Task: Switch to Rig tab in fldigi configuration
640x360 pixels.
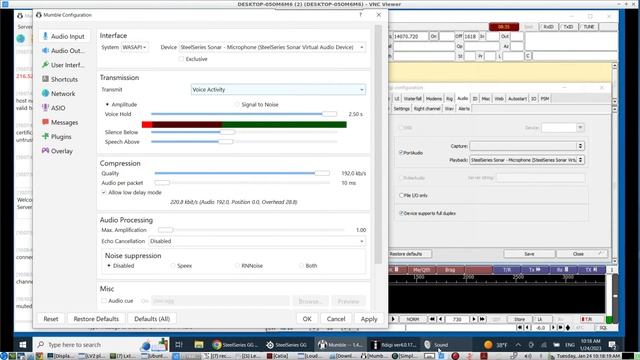Action: click(x=449, y=99)
